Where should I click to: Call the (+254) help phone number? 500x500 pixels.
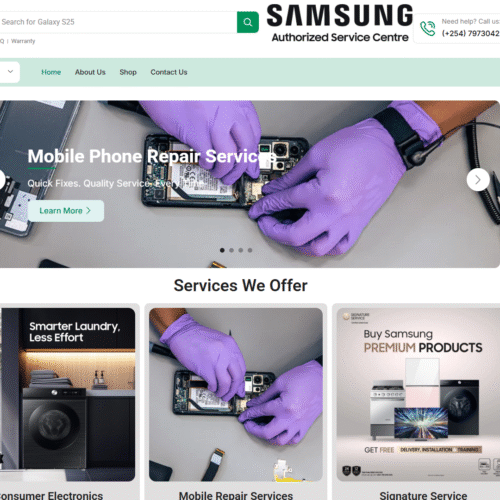(x=471, y=33)
